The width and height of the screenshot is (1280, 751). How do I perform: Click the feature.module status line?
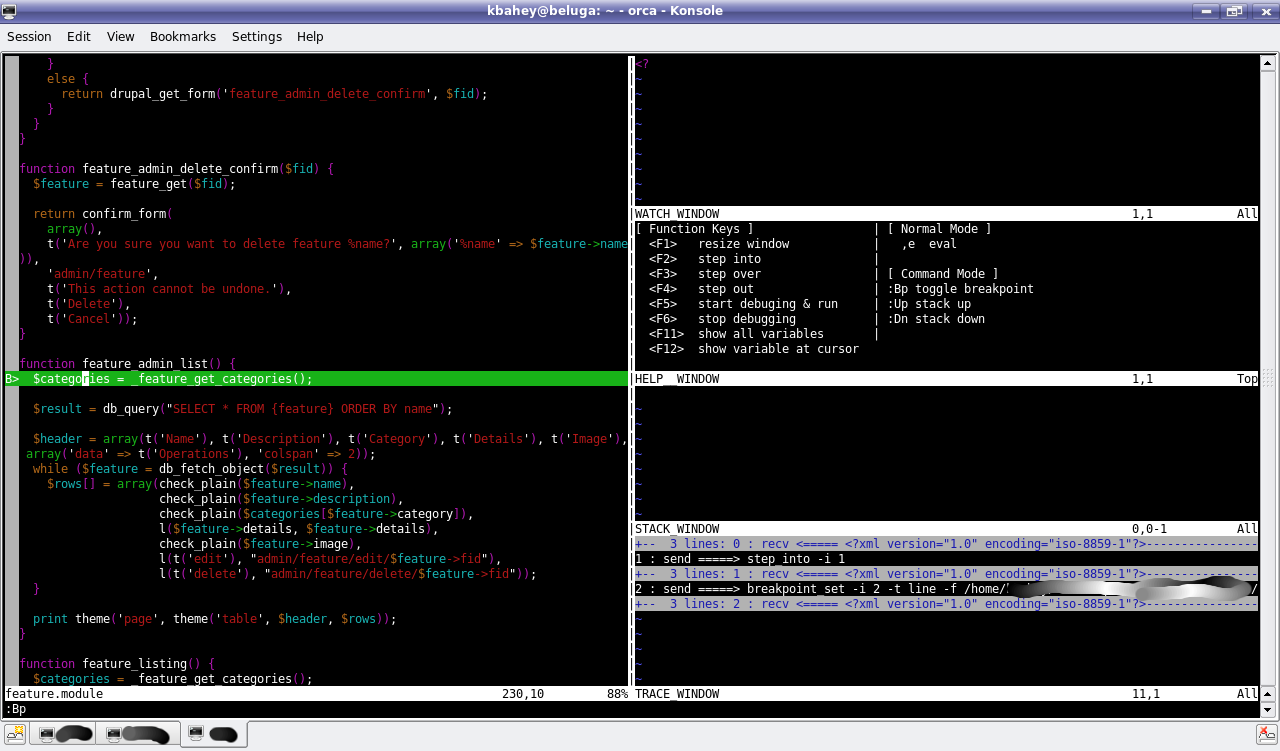tap(316, 694)
